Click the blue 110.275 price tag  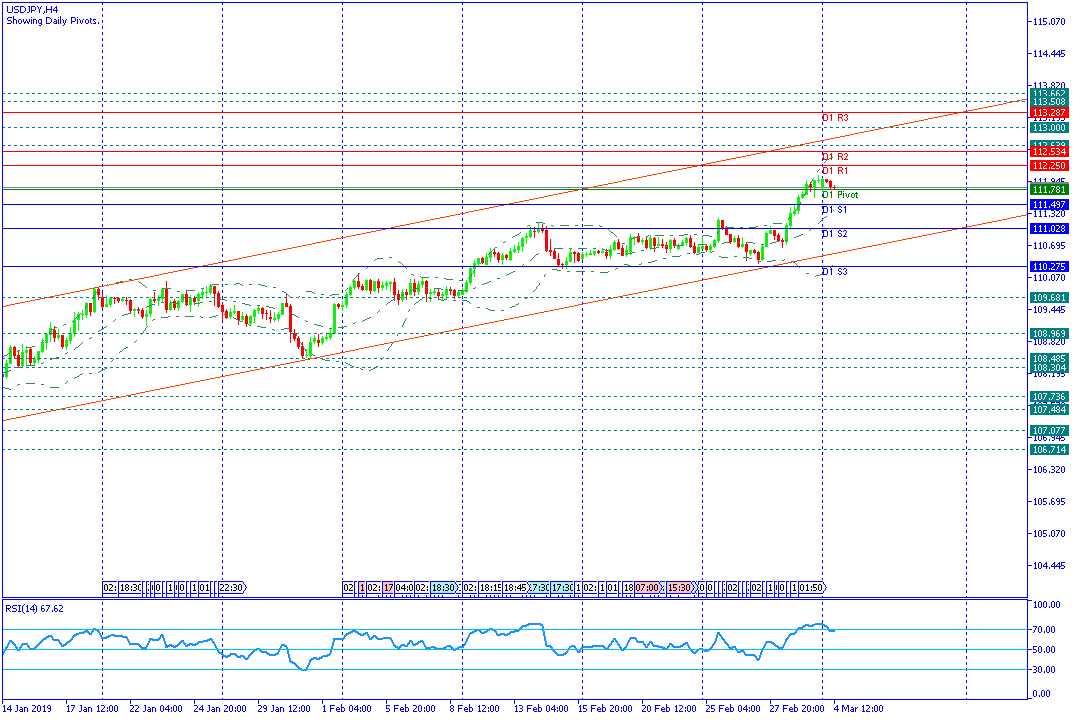[x=1048, y=267]
